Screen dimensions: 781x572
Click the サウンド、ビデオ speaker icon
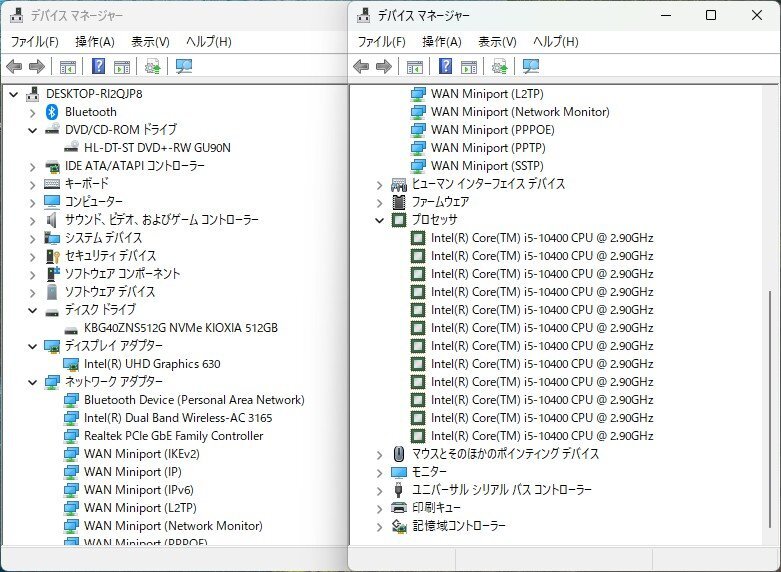point(52,220)
